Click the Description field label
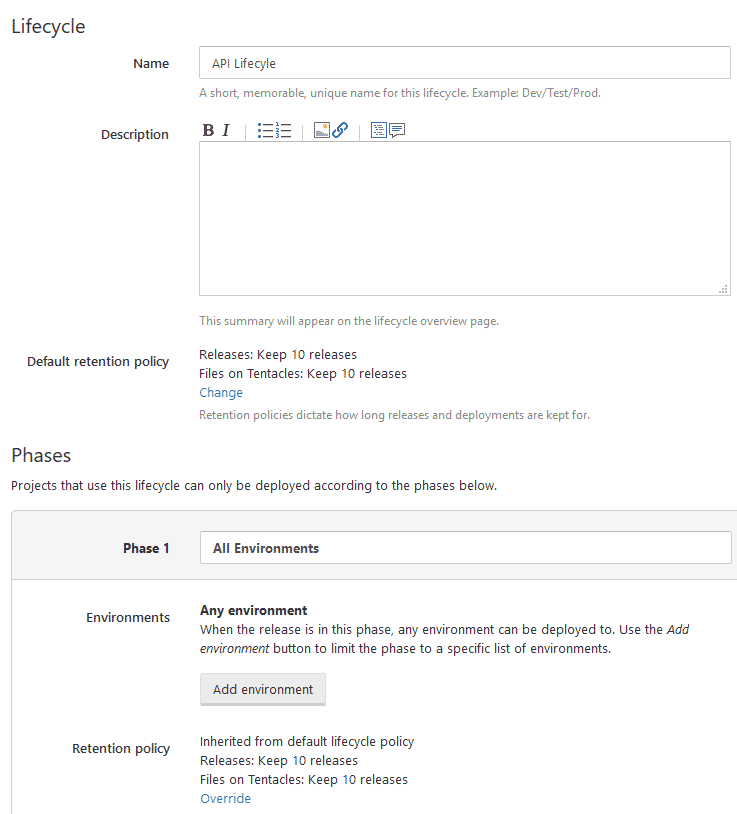 pyautogui.click(x=134, y=134)
